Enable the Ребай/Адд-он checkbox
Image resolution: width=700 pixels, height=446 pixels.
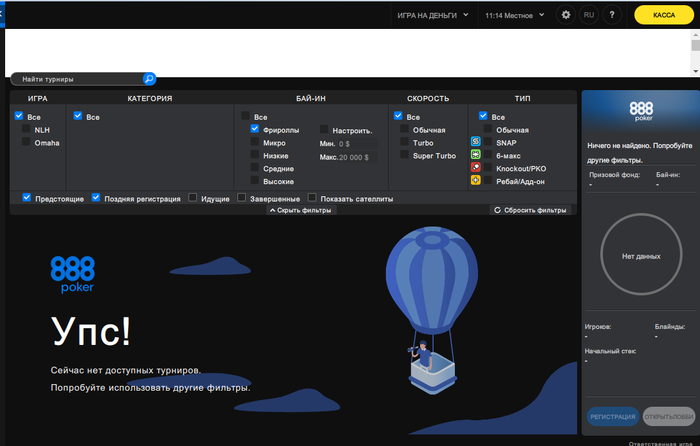pos(488,180)
